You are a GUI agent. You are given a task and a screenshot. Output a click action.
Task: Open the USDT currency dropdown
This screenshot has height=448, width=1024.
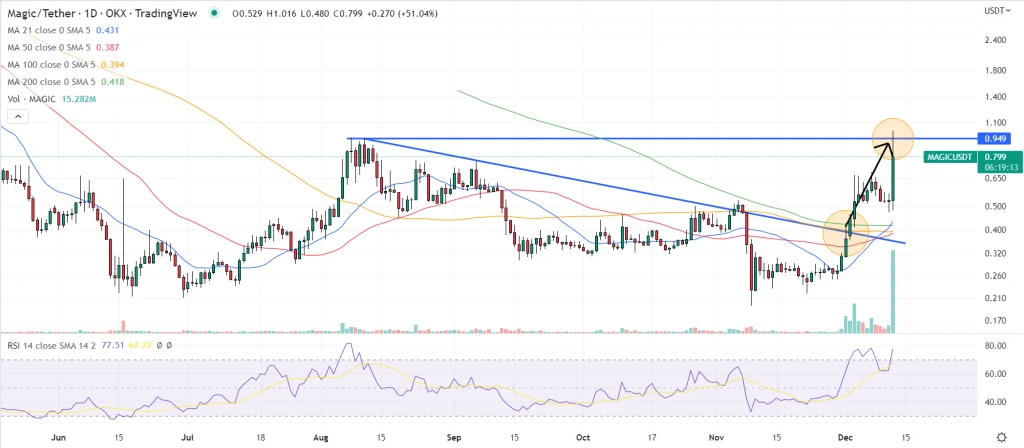point(996,11)
